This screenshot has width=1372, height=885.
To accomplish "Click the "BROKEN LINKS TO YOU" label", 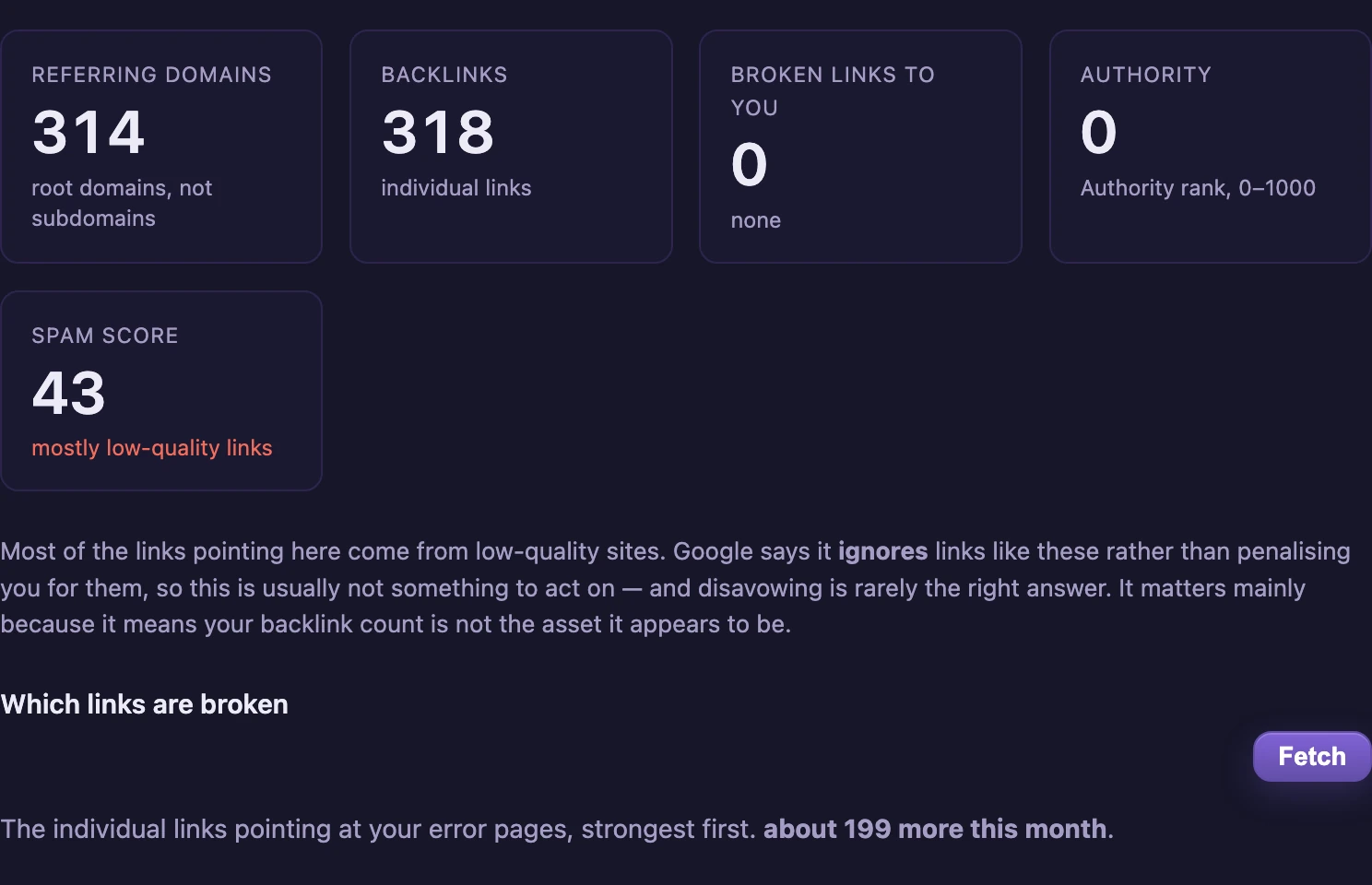I will coord(833,91).
